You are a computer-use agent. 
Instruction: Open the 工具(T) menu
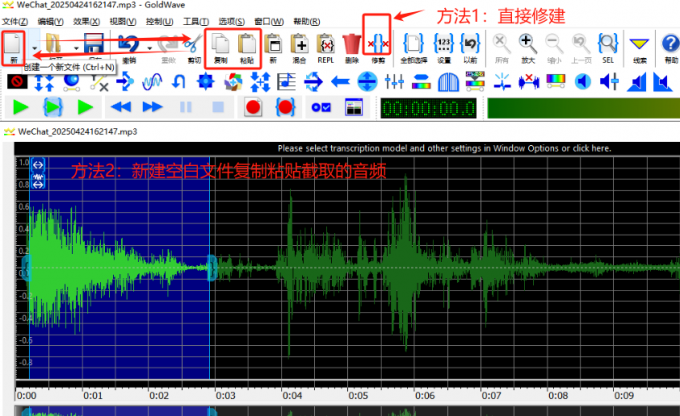(196, 21)
